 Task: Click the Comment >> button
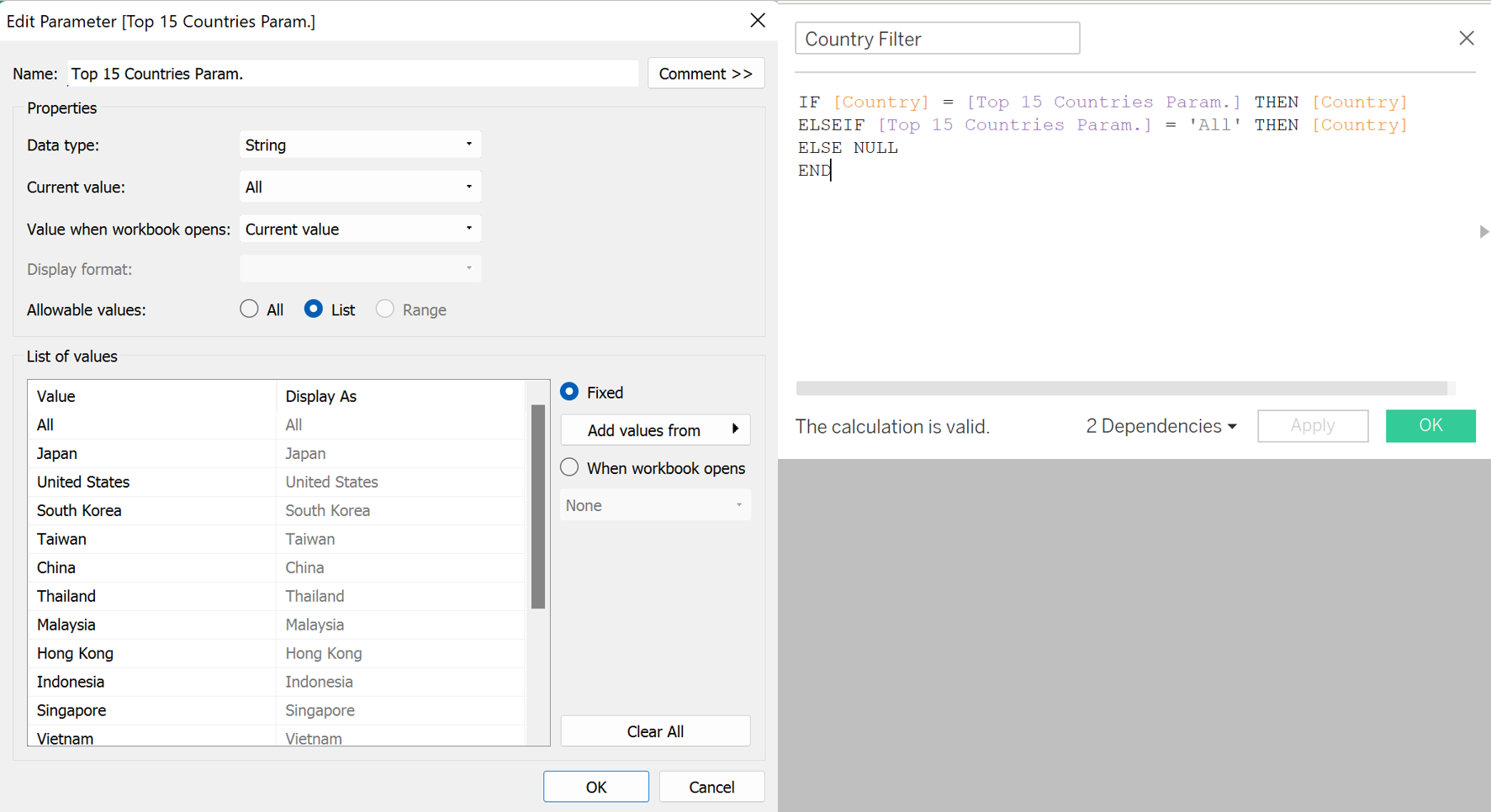[x=706, y=73]
